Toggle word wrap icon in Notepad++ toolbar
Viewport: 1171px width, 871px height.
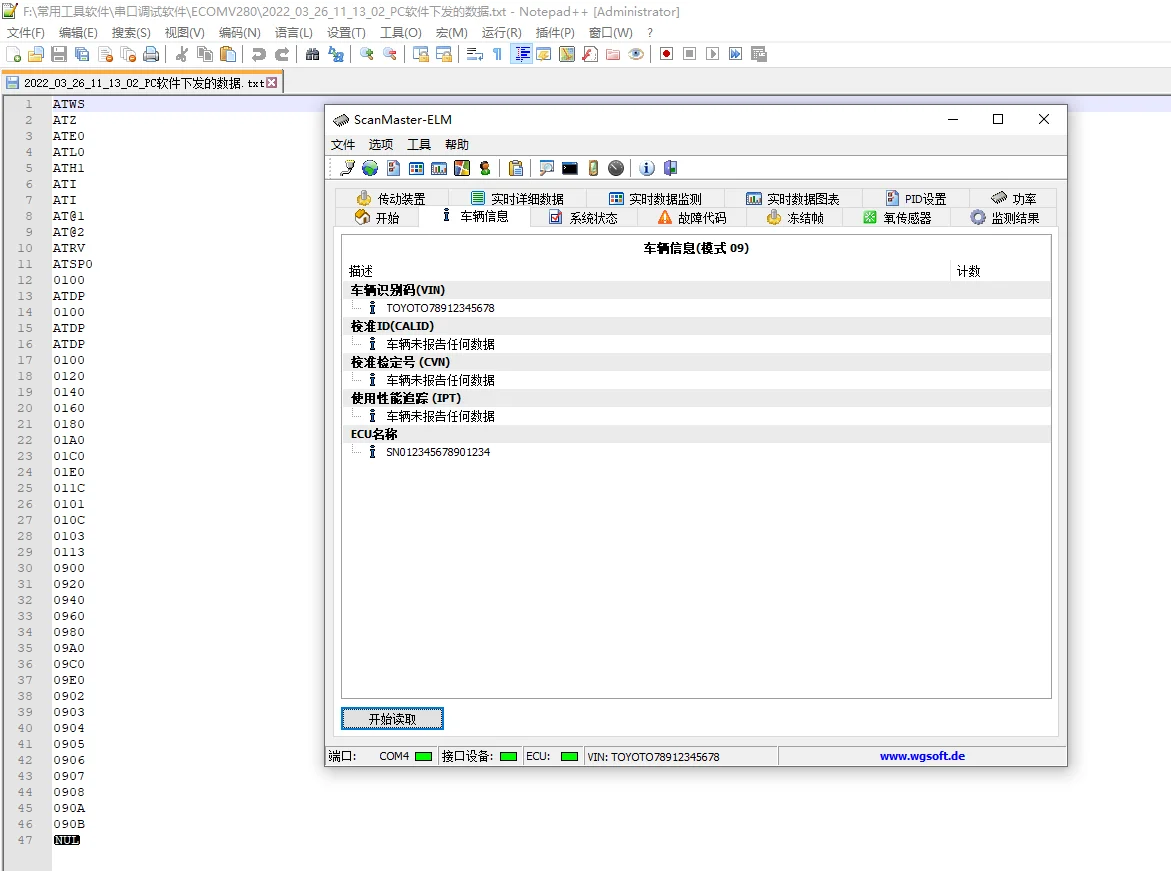(x=474, y=54)
